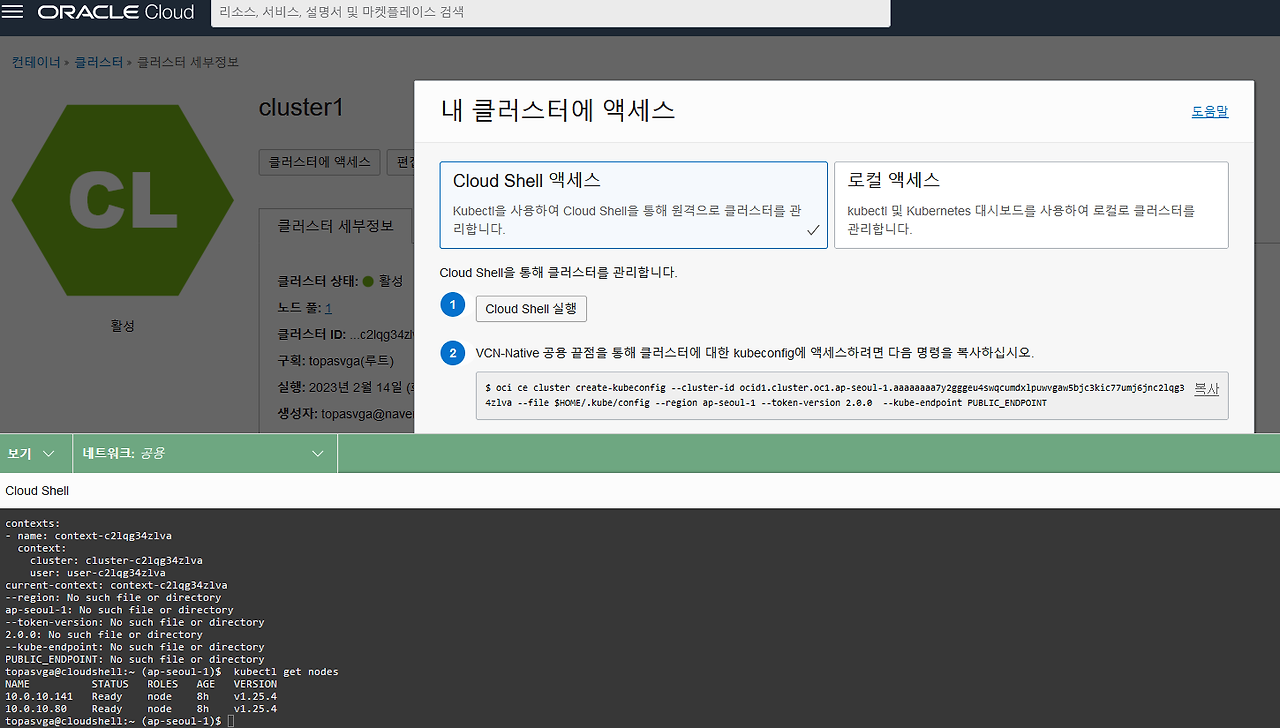Switch to the 클러스터 세부정보 tab
Screen dimensions: 1280x728
335,226
